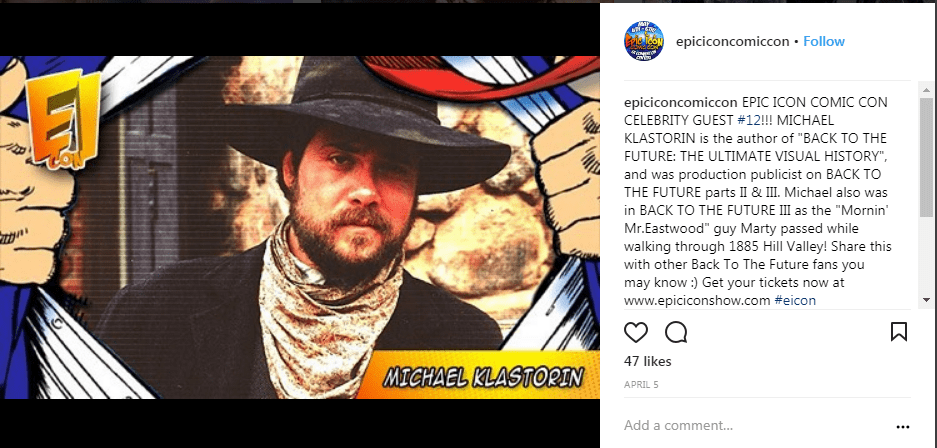Open the epiciconcomiccon profile avatar

(x=644, y=41)
